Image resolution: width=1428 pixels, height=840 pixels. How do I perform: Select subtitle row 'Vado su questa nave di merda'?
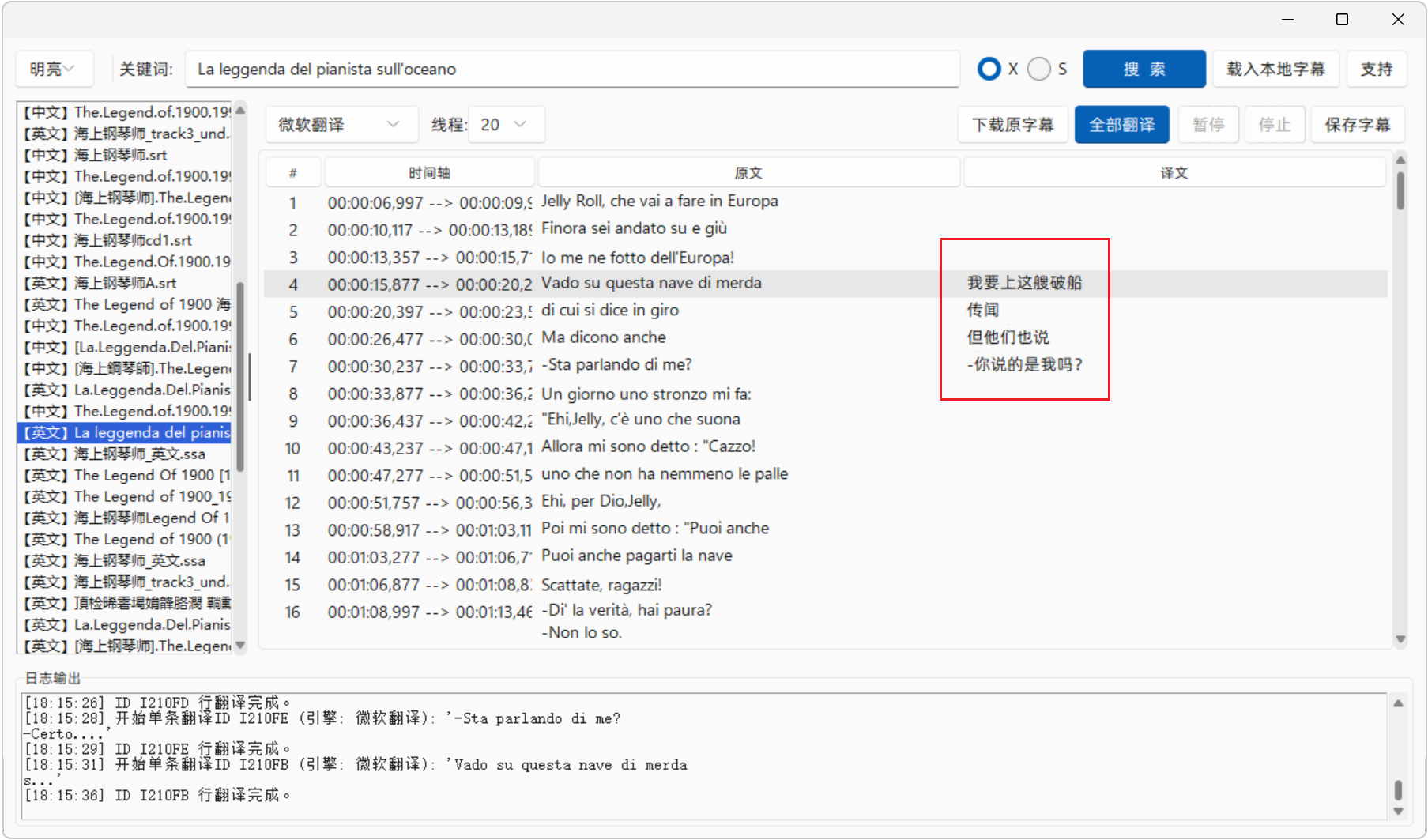click(825, 284)
